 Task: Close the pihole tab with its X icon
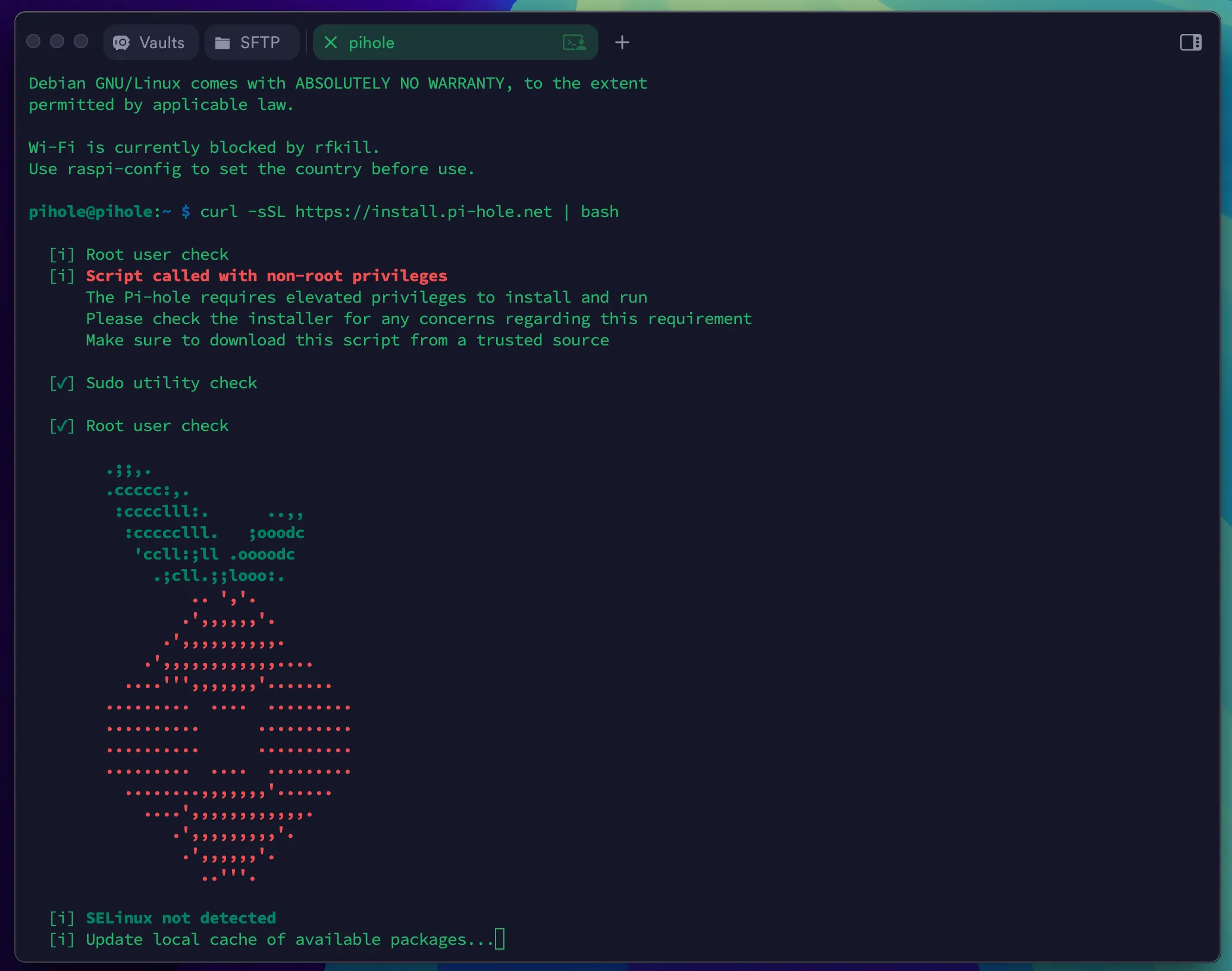(x=331, y=42)
